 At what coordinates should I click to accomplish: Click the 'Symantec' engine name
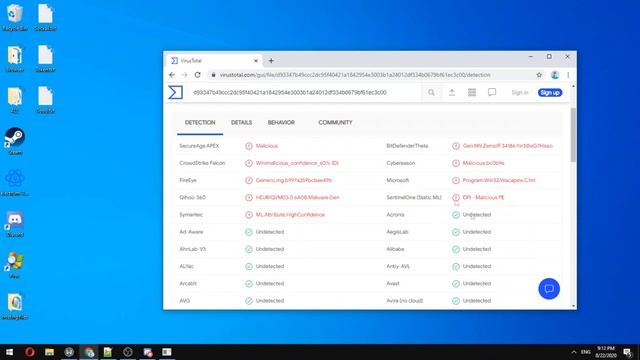191,215
